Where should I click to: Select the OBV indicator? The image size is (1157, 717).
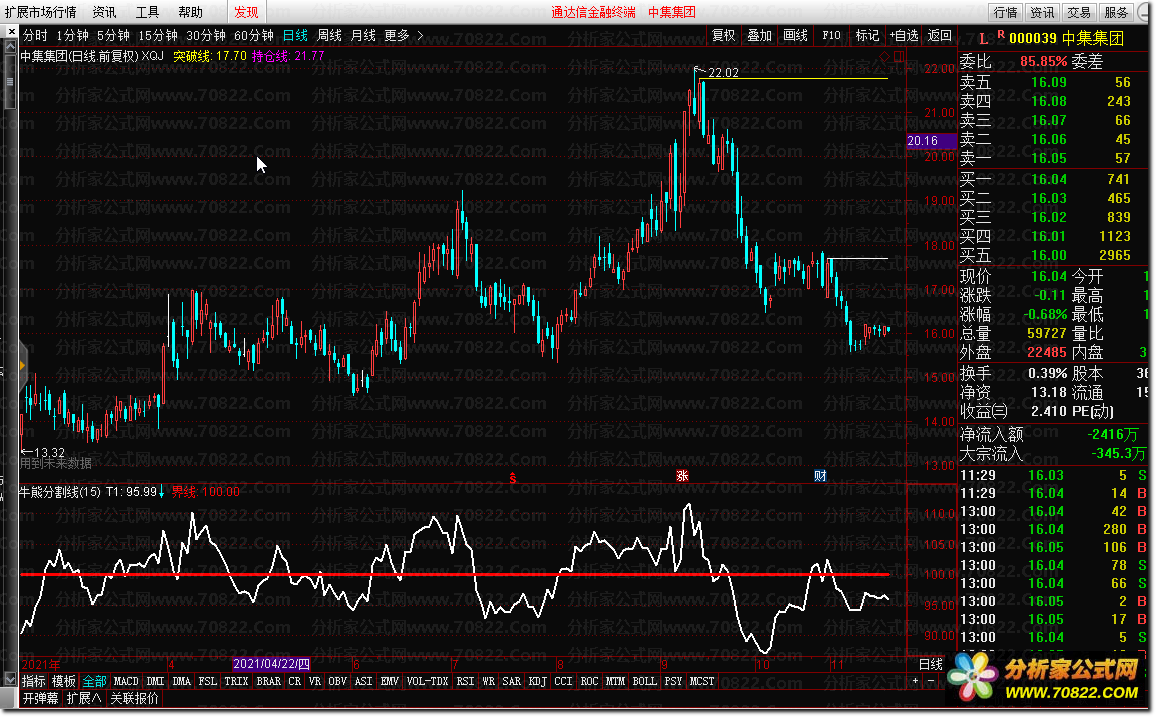click(337, 682)
